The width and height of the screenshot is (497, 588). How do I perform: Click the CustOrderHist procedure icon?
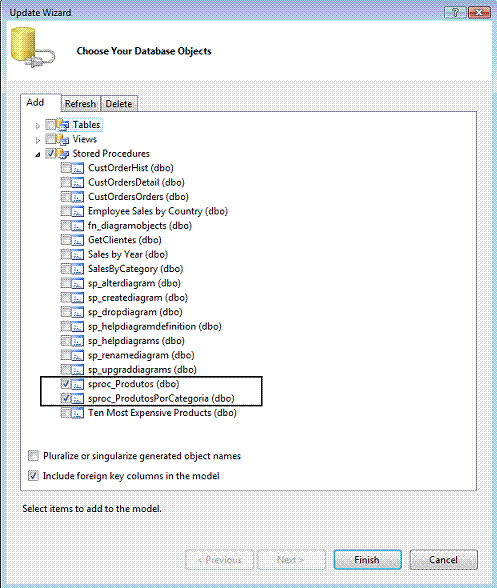pyautogui.click(x=78, y=168)
